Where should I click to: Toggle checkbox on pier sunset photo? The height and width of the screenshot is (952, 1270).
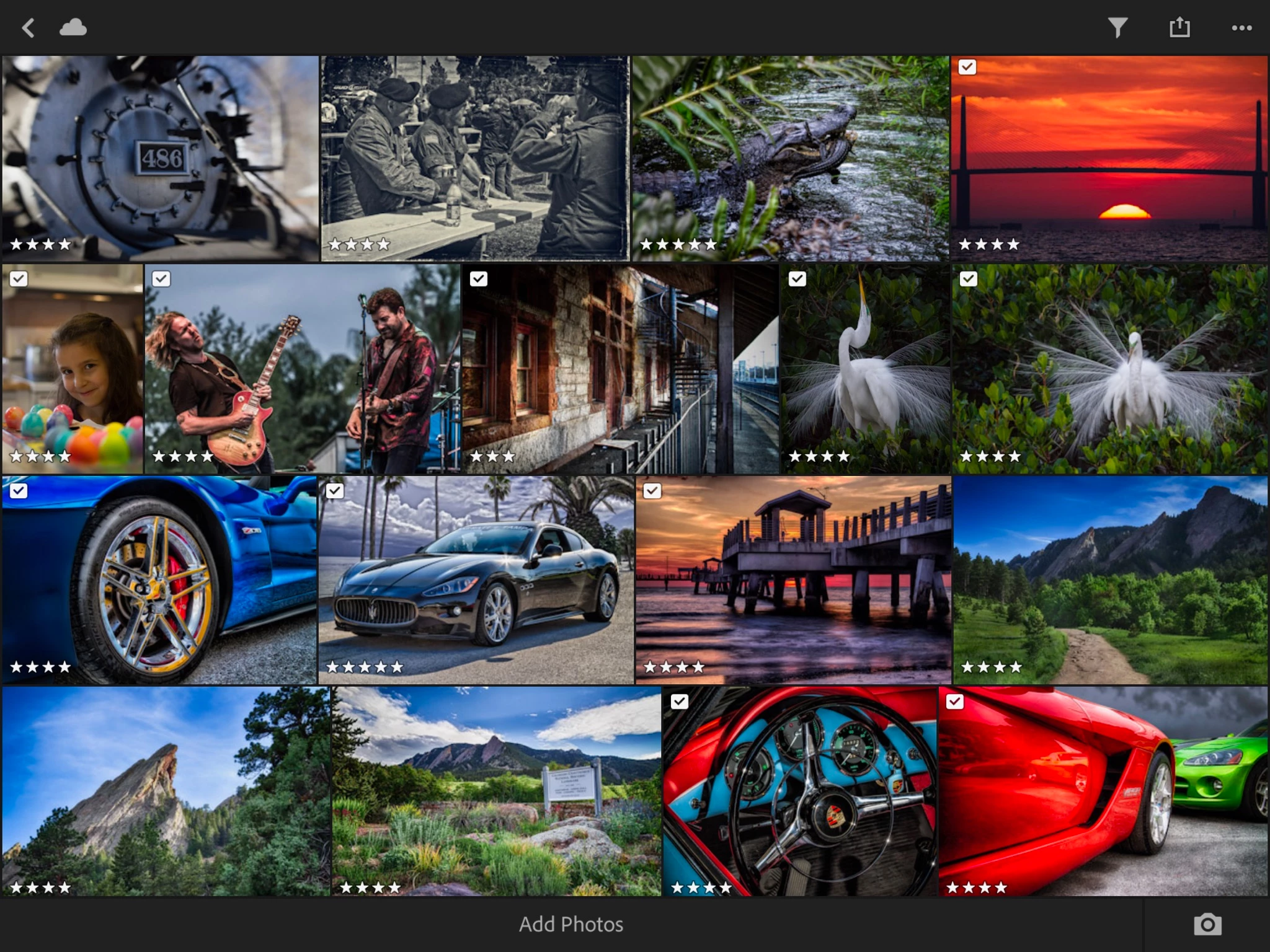(652, 491)
